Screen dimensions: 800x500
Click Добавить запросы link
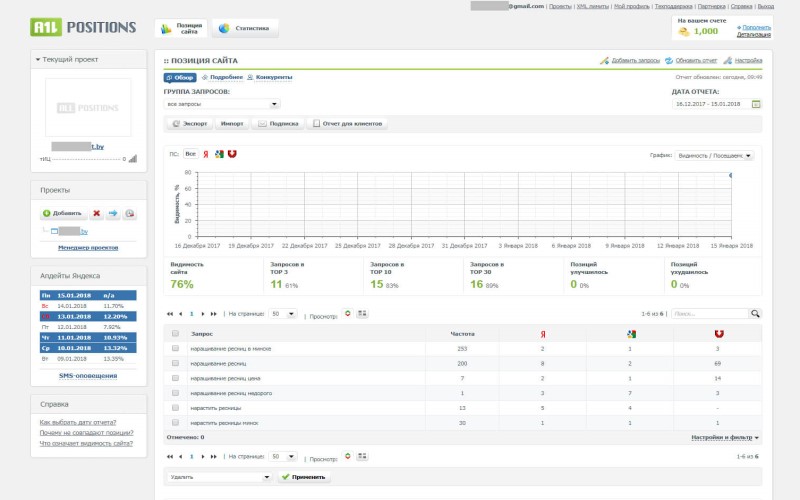[636, 61]
